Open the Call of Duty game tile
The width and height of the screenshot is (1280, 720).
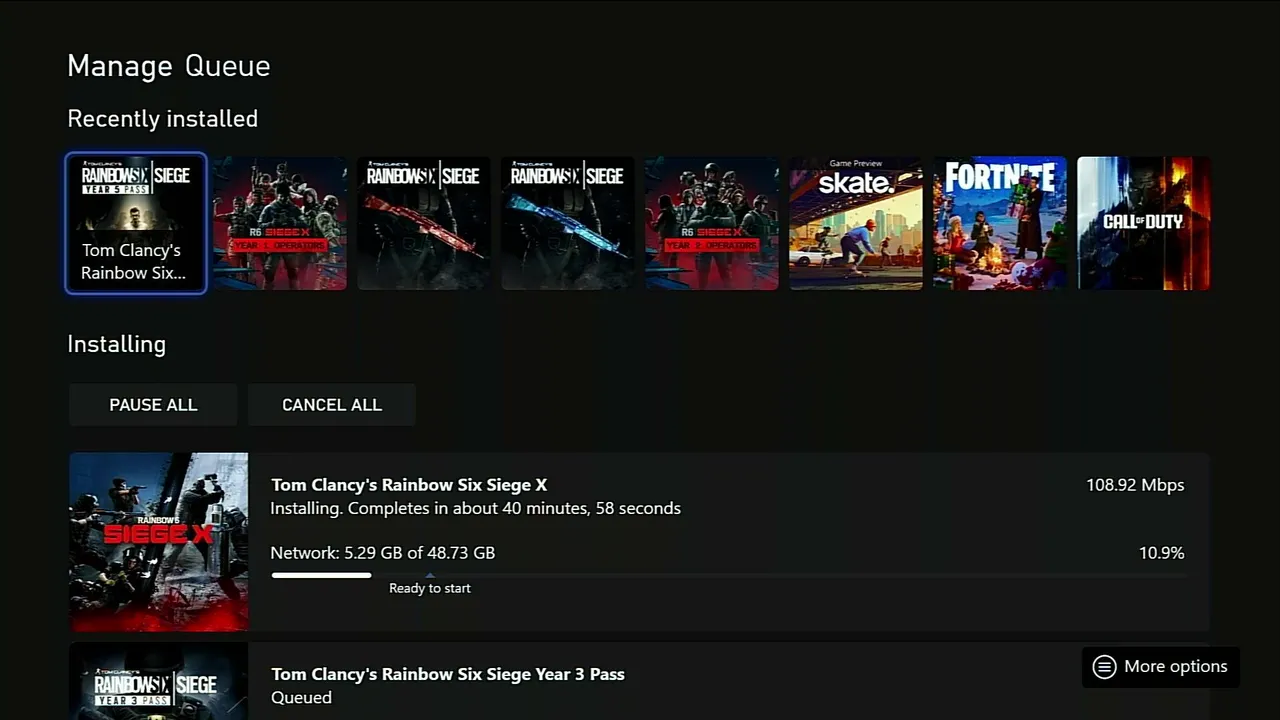[x=1144, y=223]
